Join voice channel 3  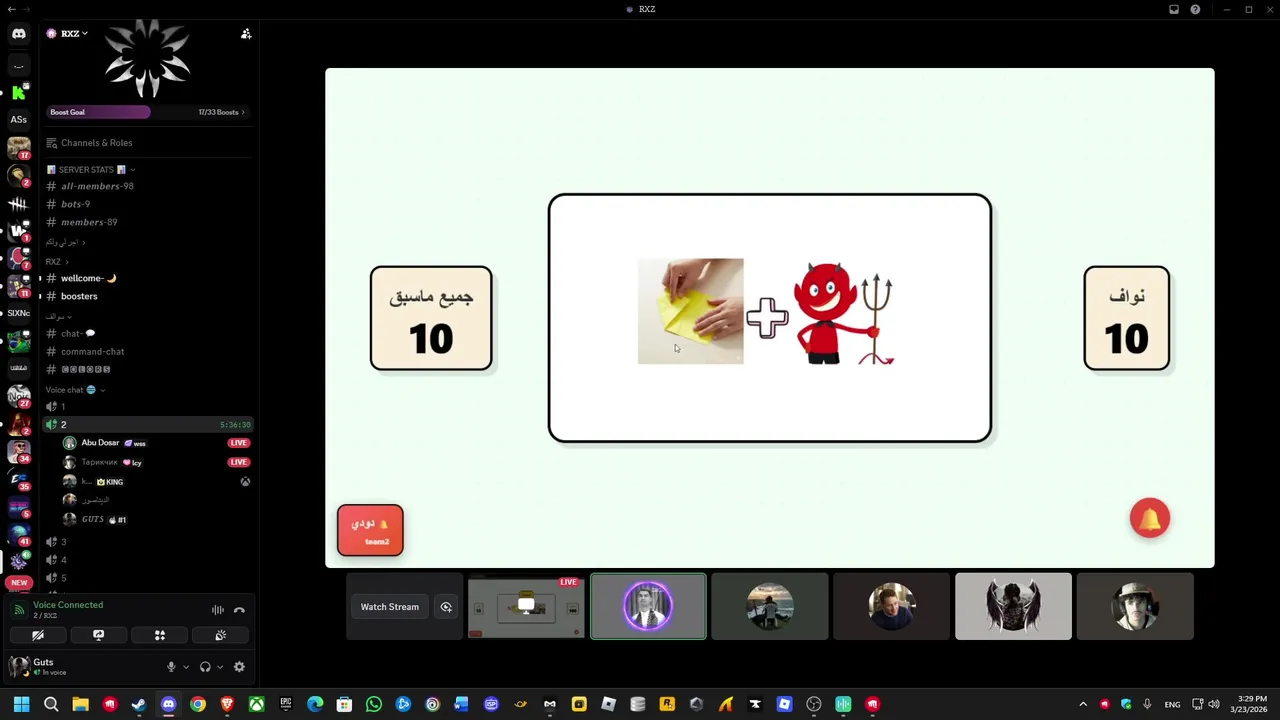147,542
